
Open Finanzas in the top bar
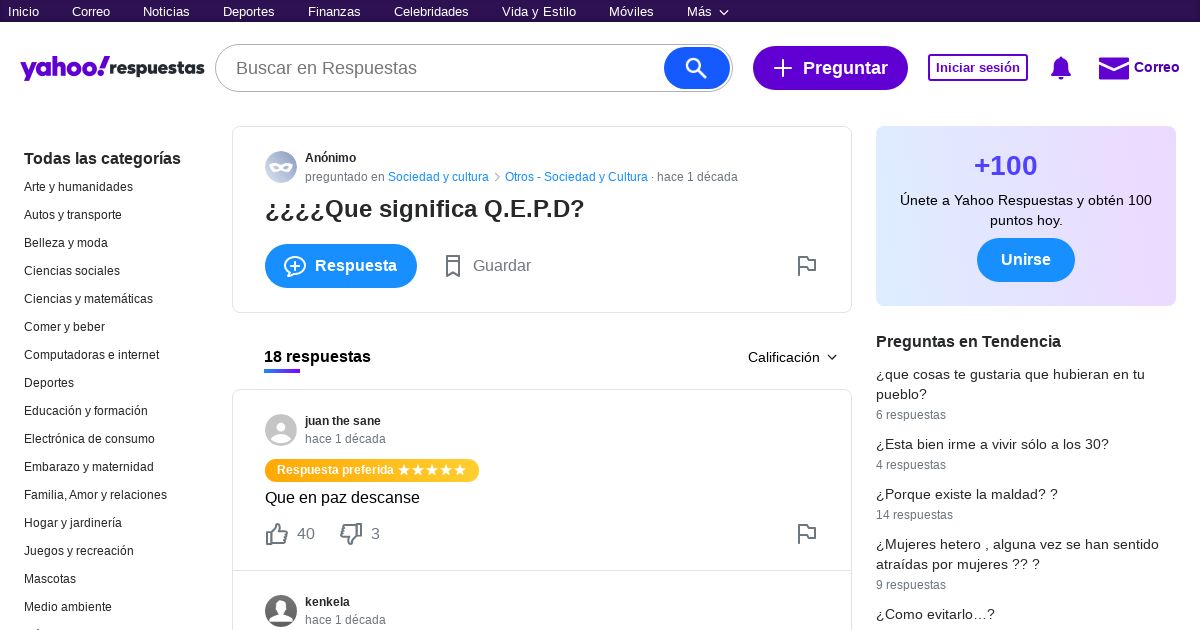[334, 11]
